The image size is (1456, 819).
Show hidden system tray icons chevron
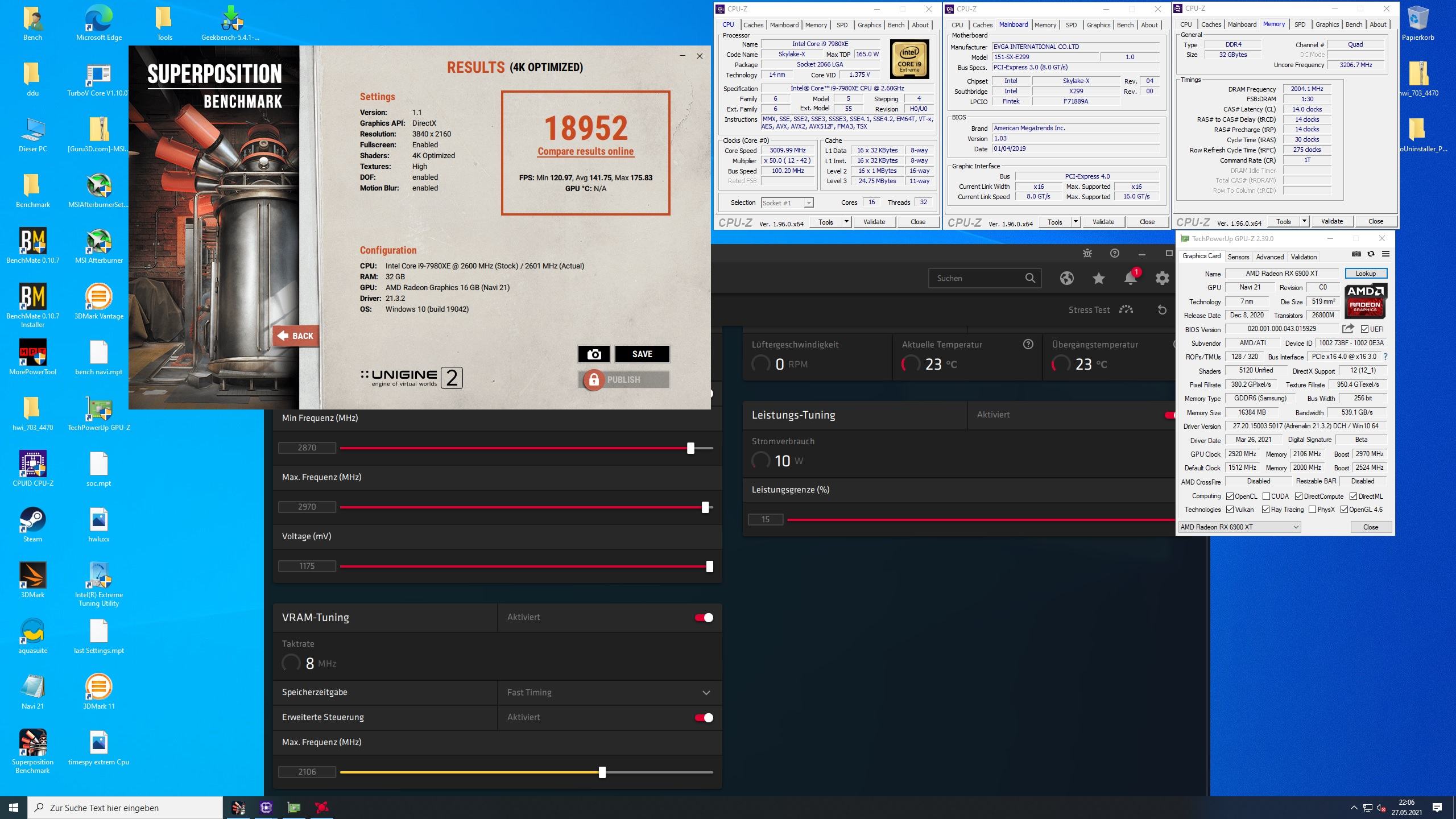coord(1354,808)
